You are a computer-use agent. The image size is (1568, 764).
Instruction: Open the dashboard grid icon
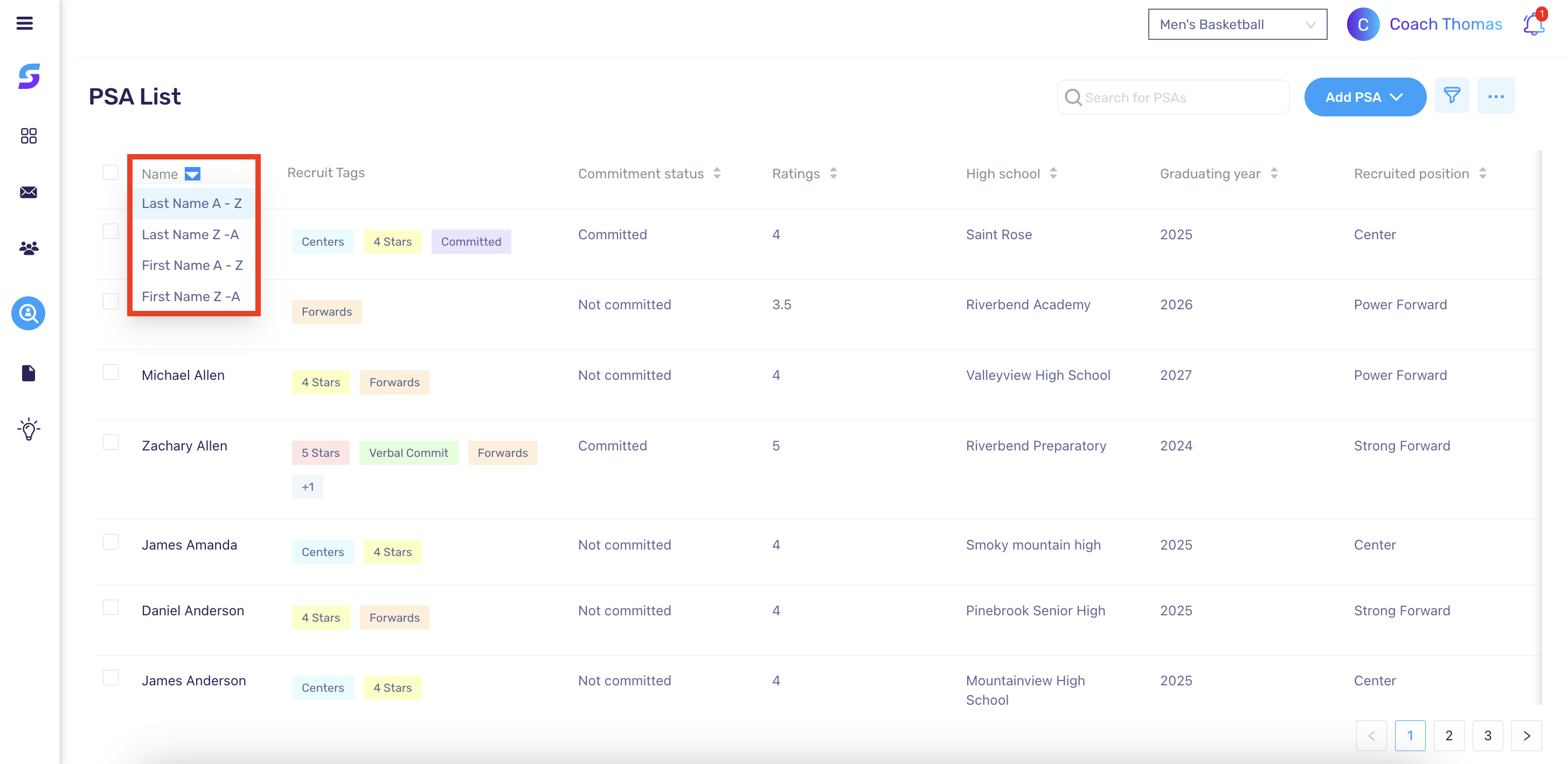point(29,135)
